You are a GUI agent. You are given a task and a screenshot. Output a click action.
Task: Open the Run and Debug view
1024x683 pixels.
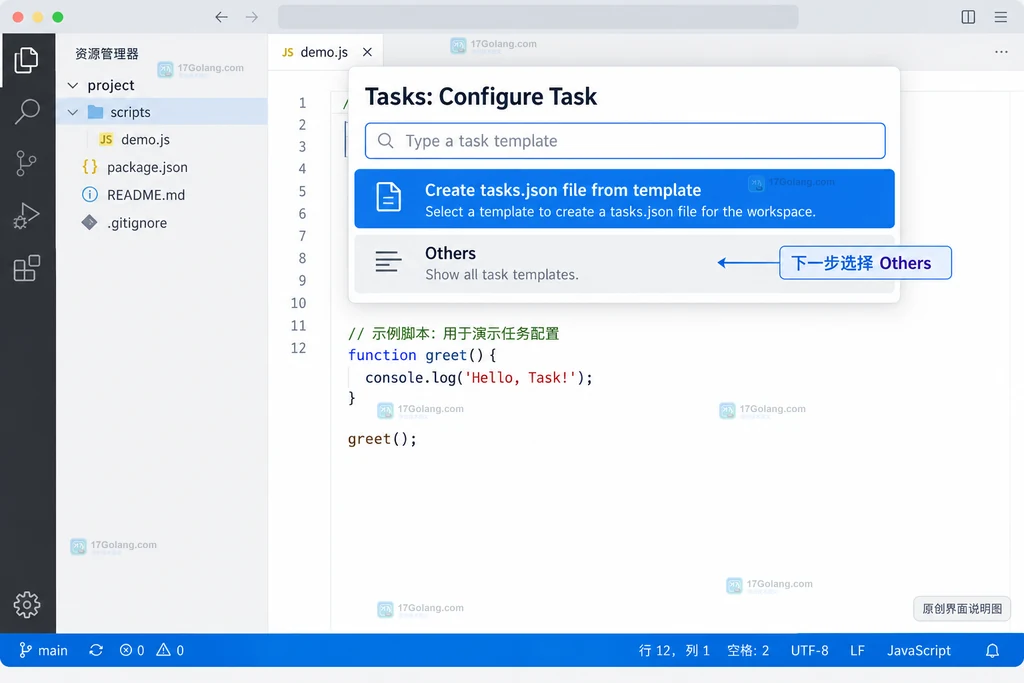(26, 215)
